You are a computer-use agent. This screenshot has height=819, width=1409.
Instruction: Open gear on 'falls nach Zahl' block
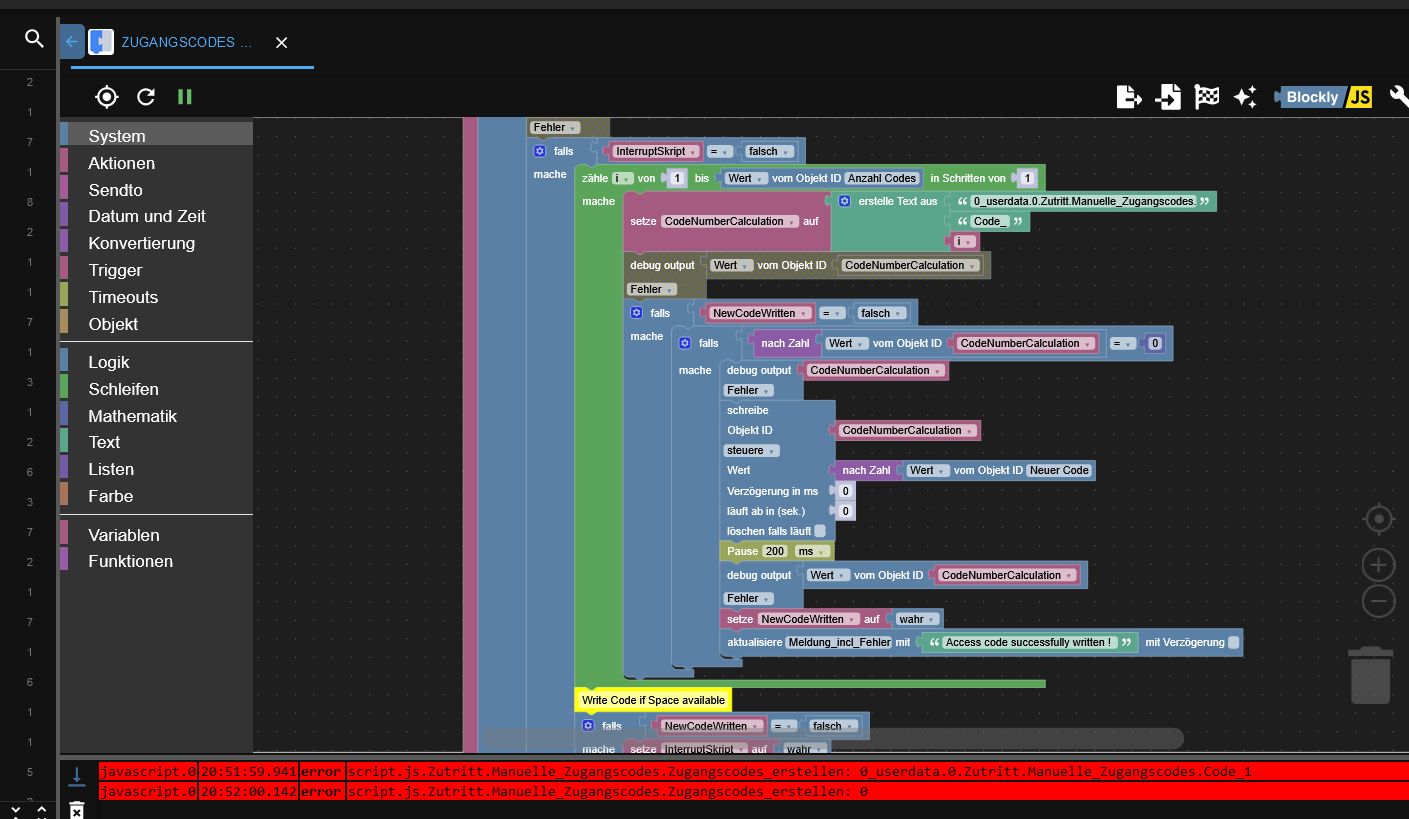pyautogui.click(x=685, y=343)
